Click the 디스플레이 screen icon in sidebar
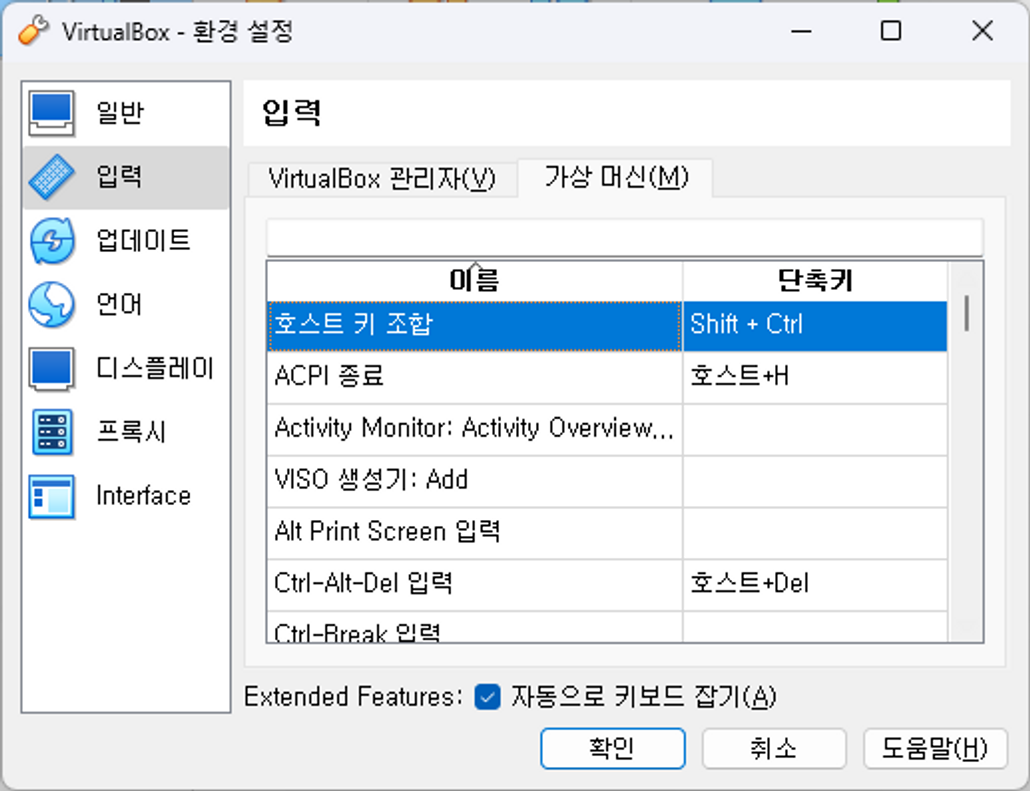This screenshot has height=791, width=1030. click(51, 369)
